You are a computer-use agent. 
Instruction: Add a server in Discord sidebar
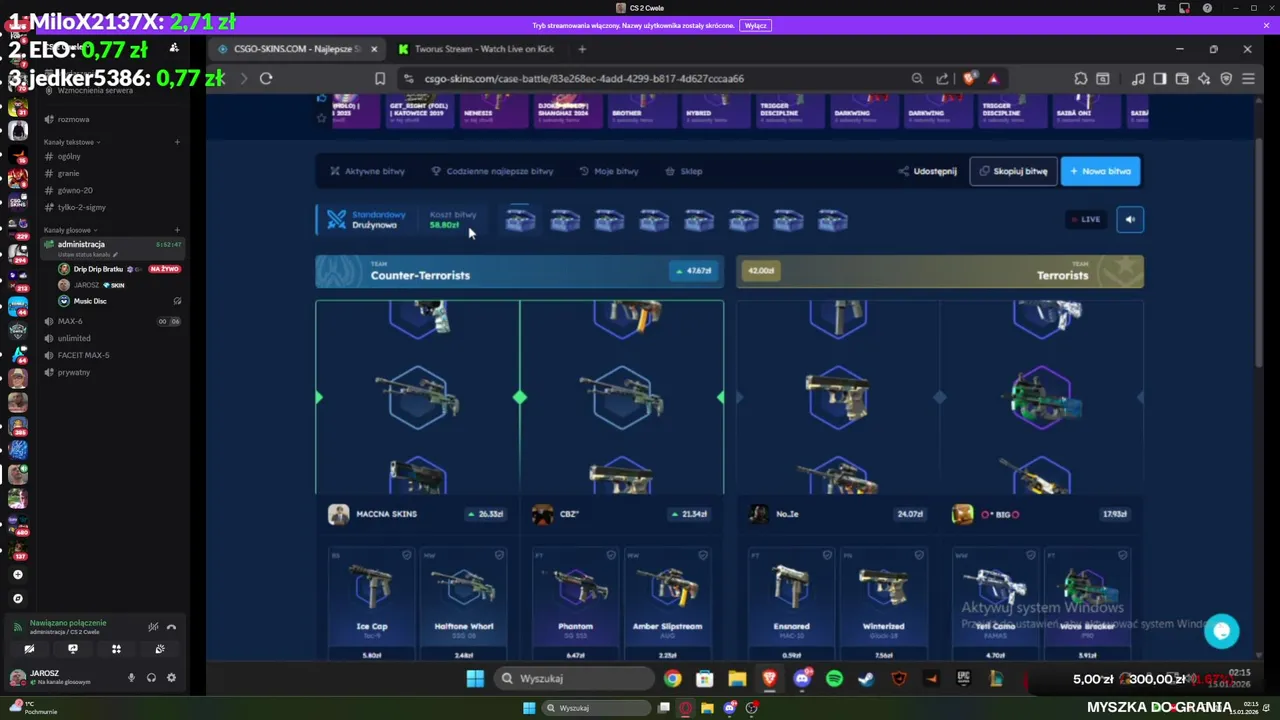(17, 575)
